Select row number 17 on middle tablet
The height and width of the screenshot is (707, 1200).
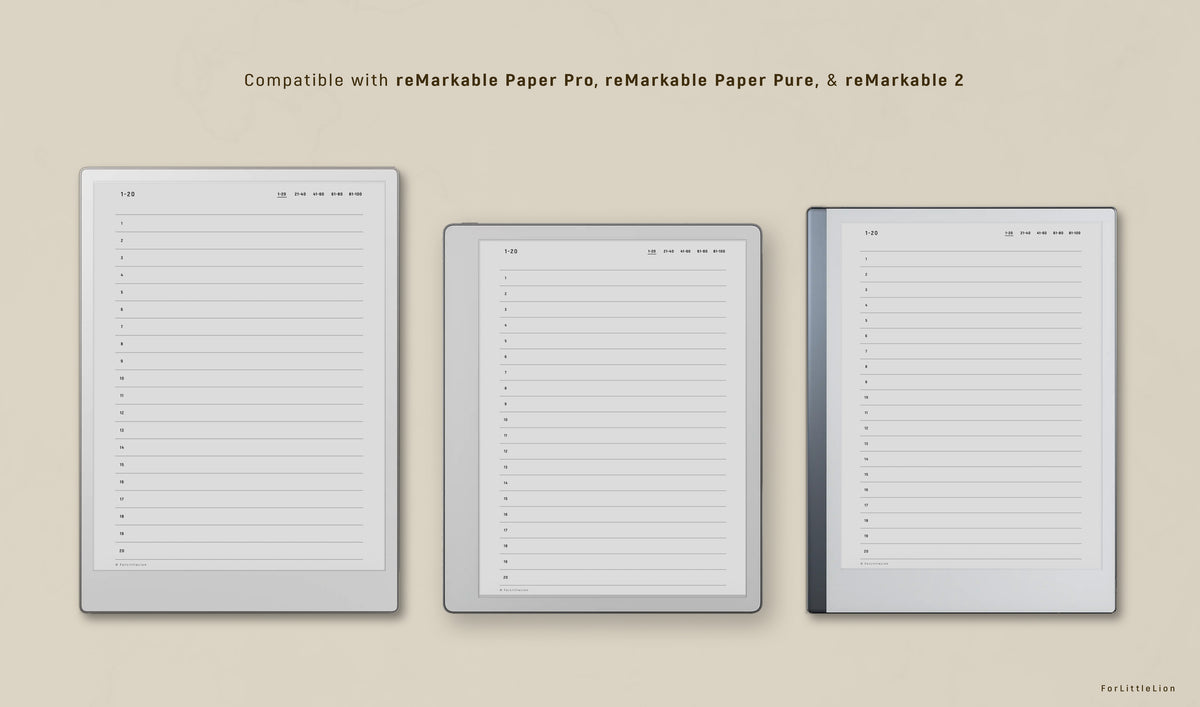(506, 530)
